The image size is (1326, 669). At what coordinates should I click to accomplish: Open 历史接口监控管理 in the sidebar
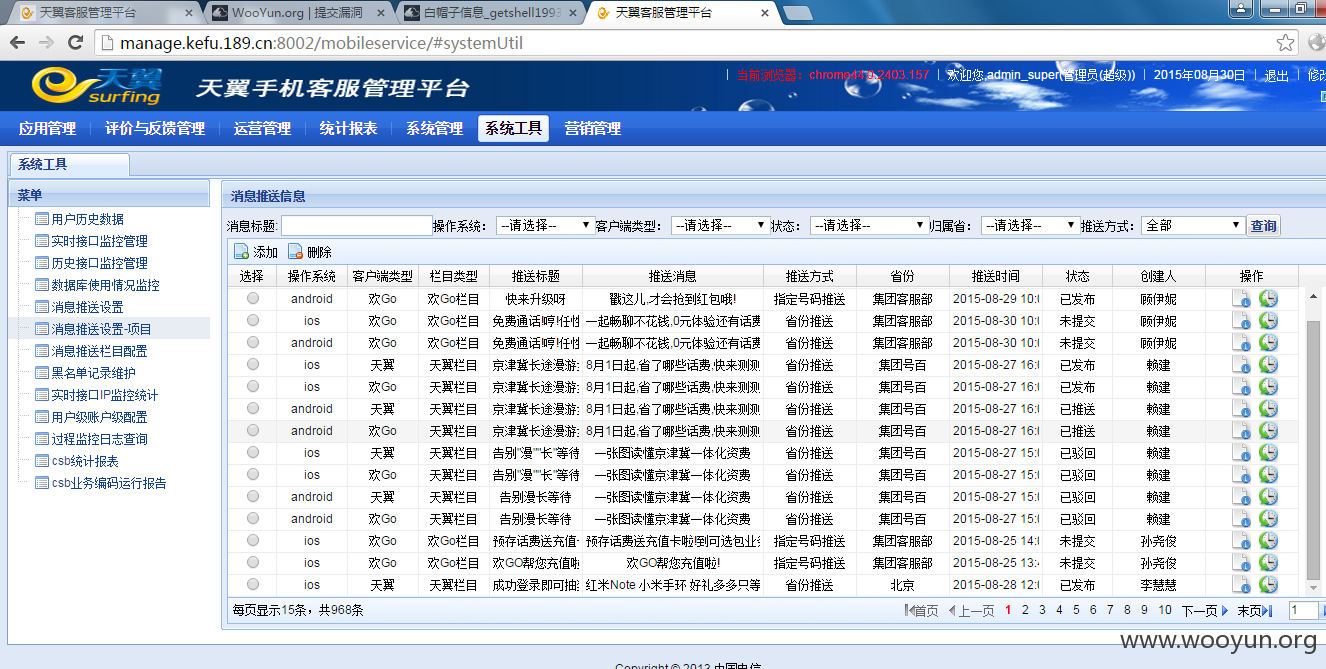click(x=99, y=263)
